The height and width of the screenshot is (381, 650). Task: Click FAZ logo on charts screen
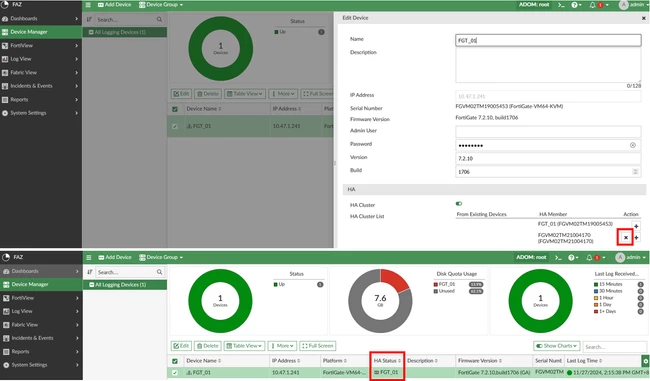tap(6, 257)
